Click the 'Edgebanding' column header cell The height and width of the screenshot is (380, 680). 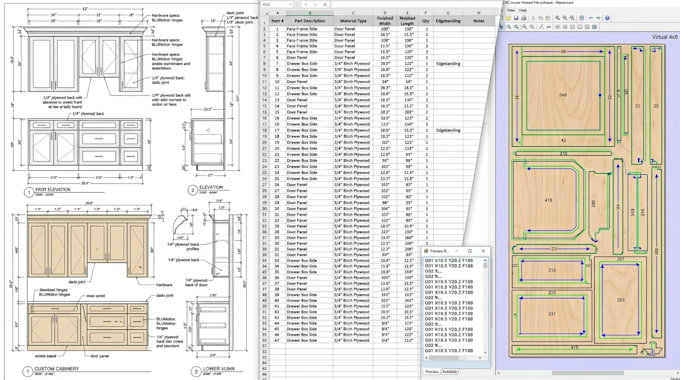coord(448,20)
